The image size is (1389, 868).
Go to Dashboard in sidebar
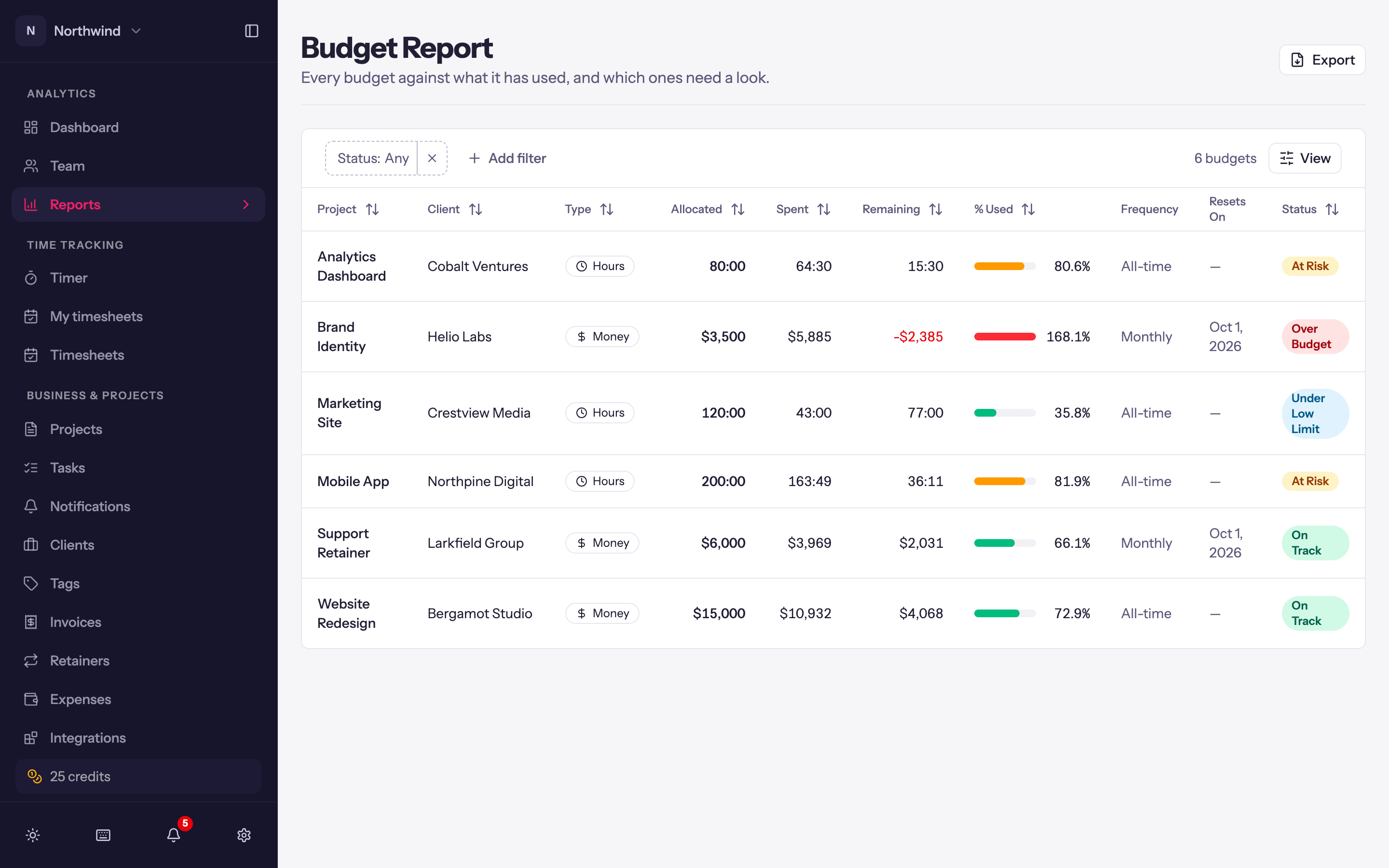(x=138, y=127)
